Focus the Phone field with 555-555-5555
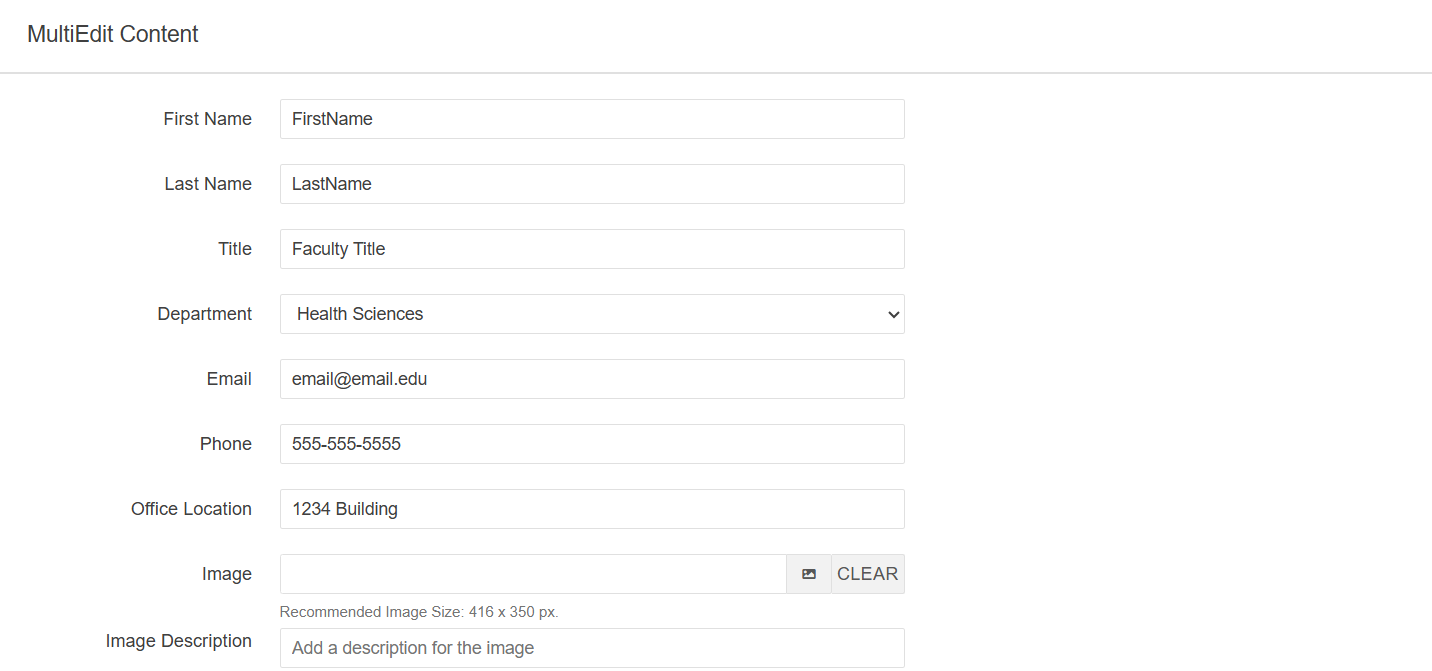 [x=592, y=444]
